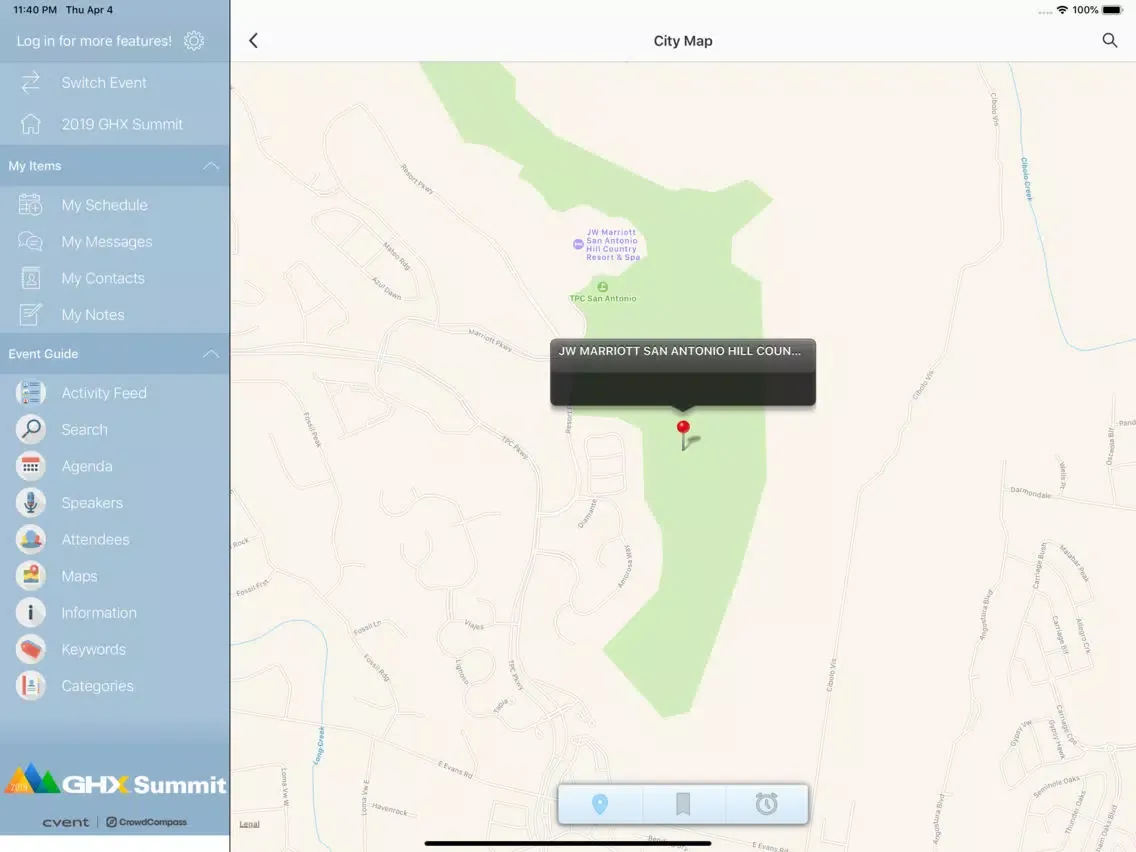Tap the Wi-Fi indicator in status bar
The height and width of the screenshot is (852, 1136).
[x=1062, y=10]
